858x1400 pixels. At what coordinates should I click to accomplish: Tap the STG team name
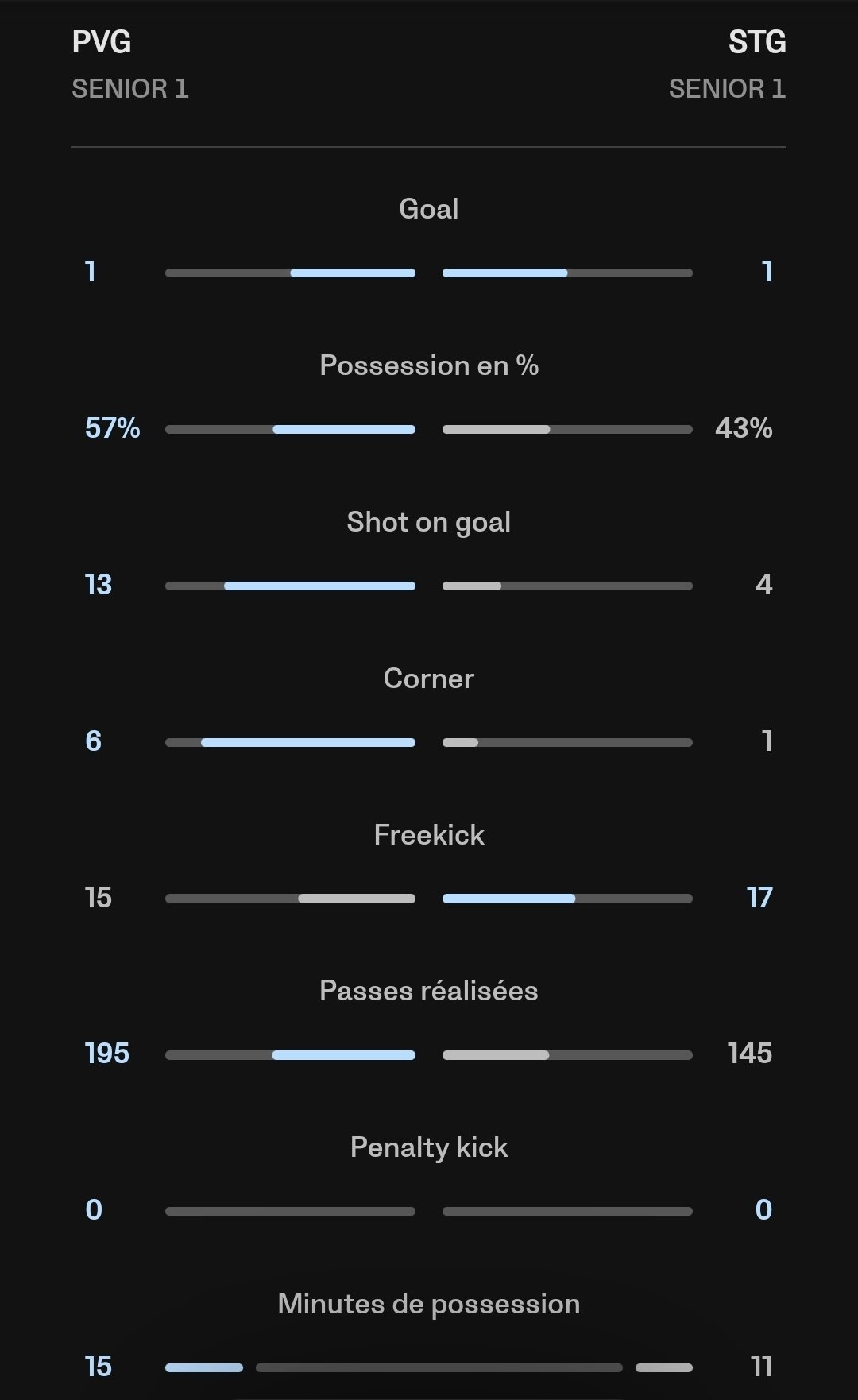[x=756, y=42]
